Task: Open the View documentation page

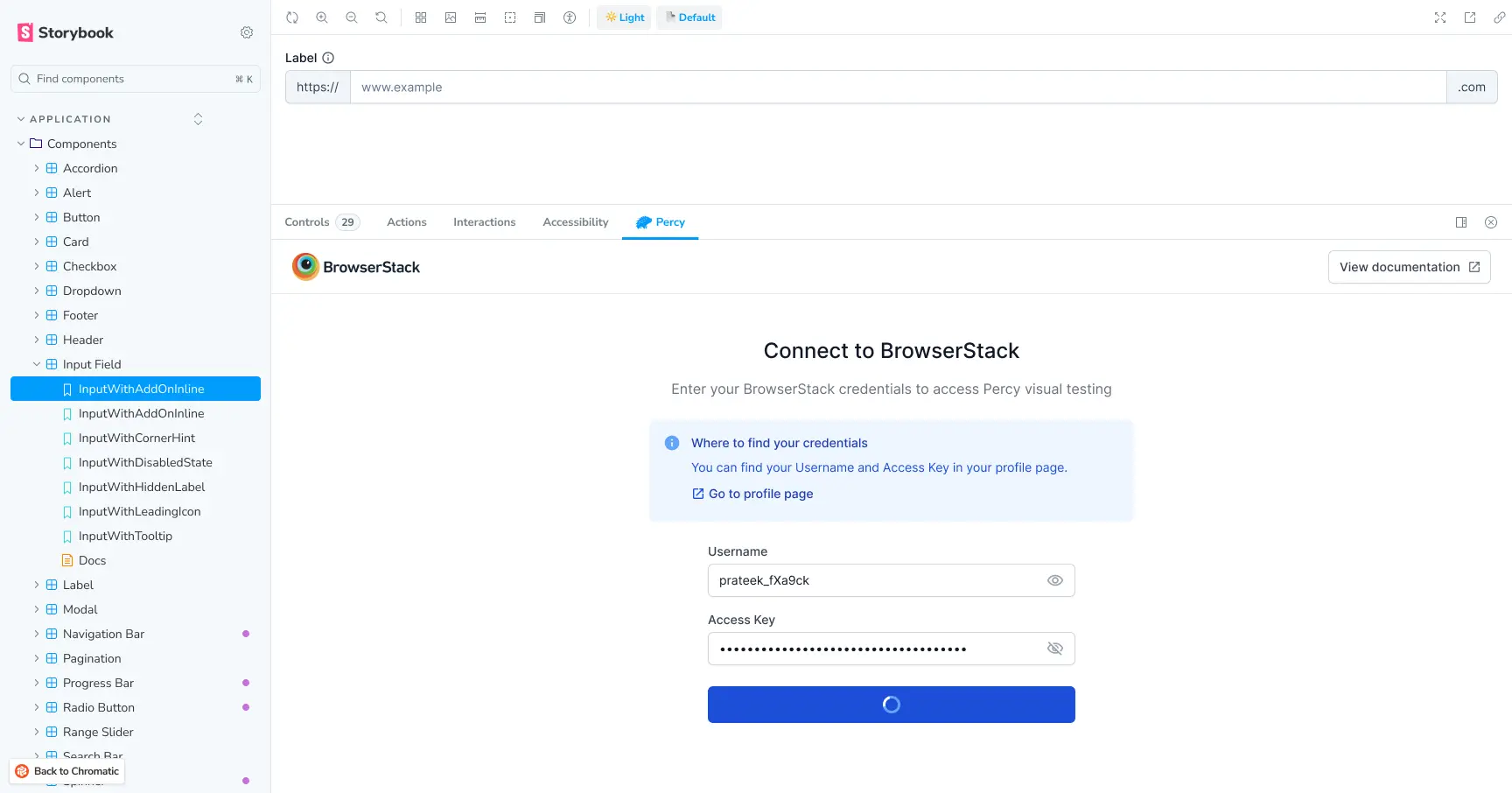Action: pyautogui.click(x=1409, y=267)
